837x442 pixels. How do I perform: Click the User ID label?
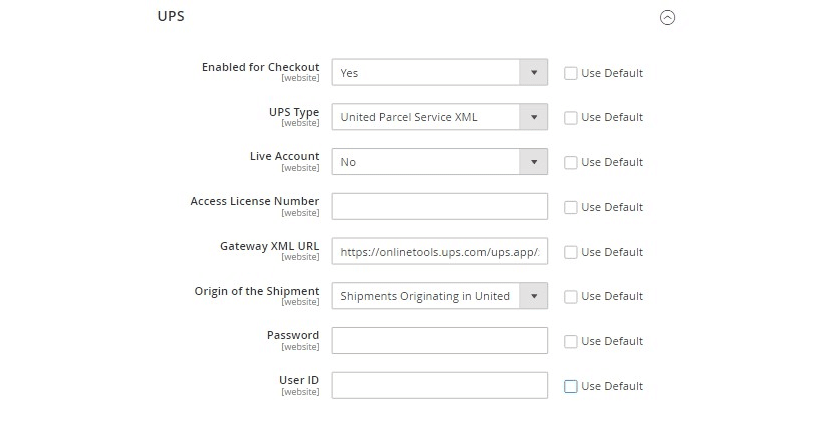(299, 380)
